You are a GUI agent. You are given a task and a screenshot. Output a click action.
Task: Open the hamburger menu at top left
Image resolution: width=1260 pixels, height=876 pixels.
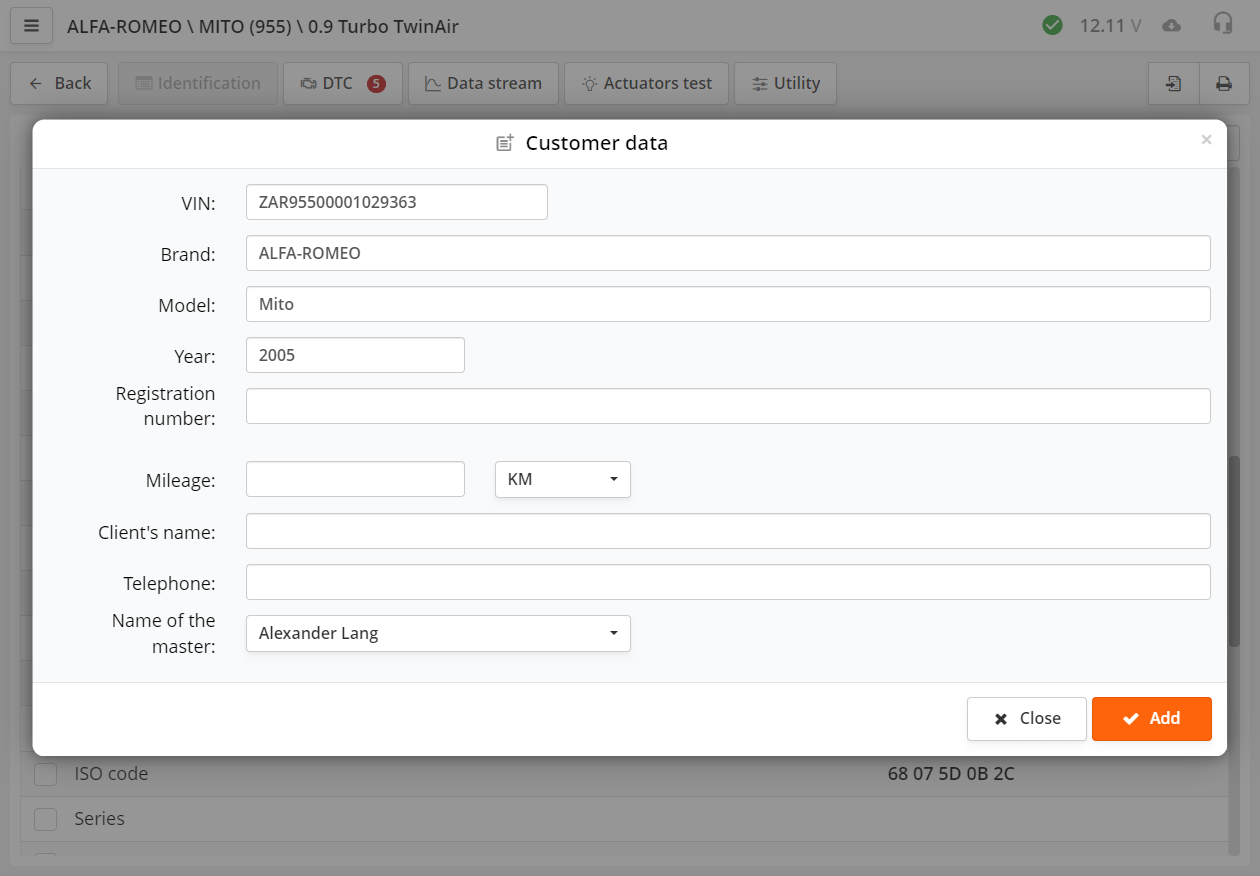click(31, 25)
